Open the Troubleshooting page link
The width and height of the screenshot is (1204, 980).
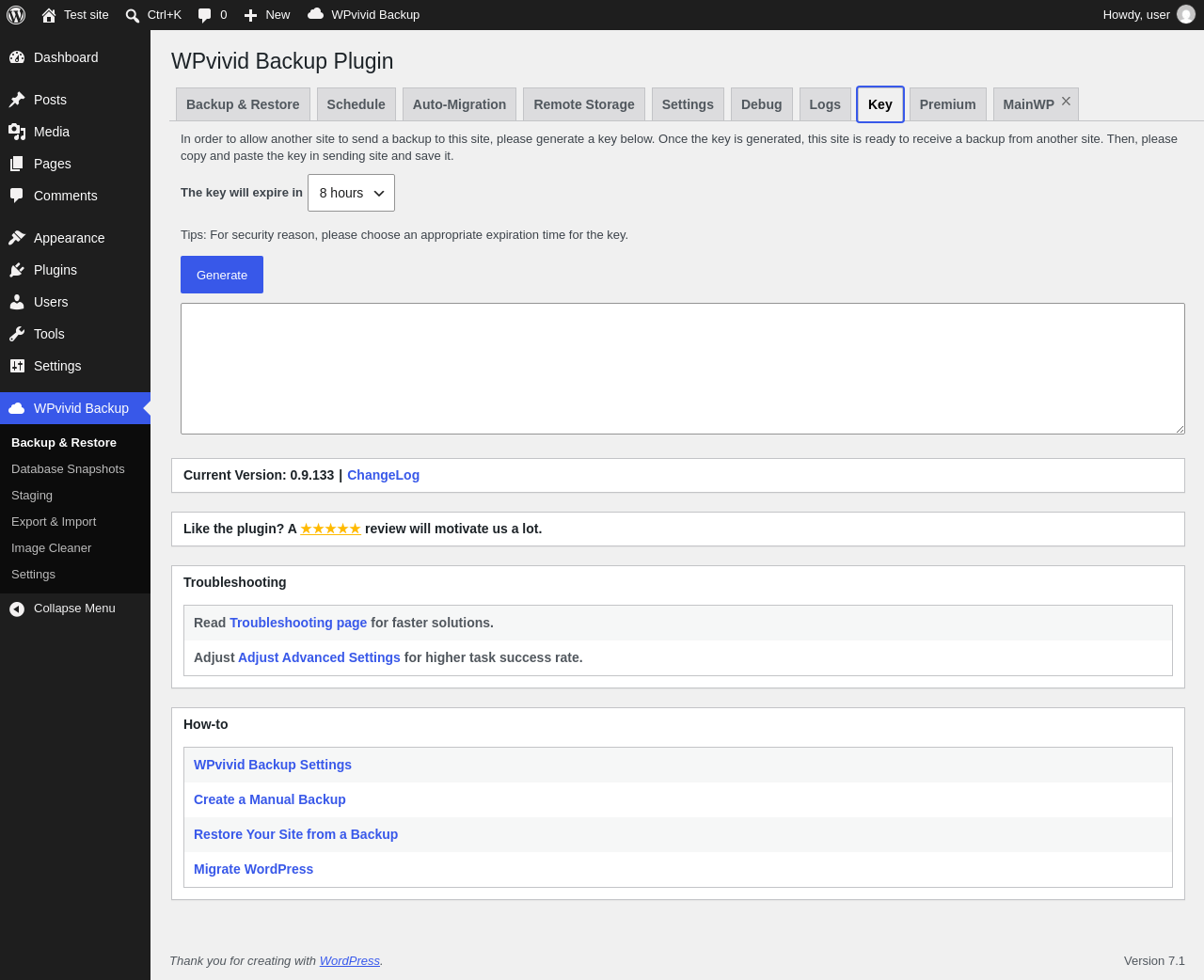click(x=298, y=623)
